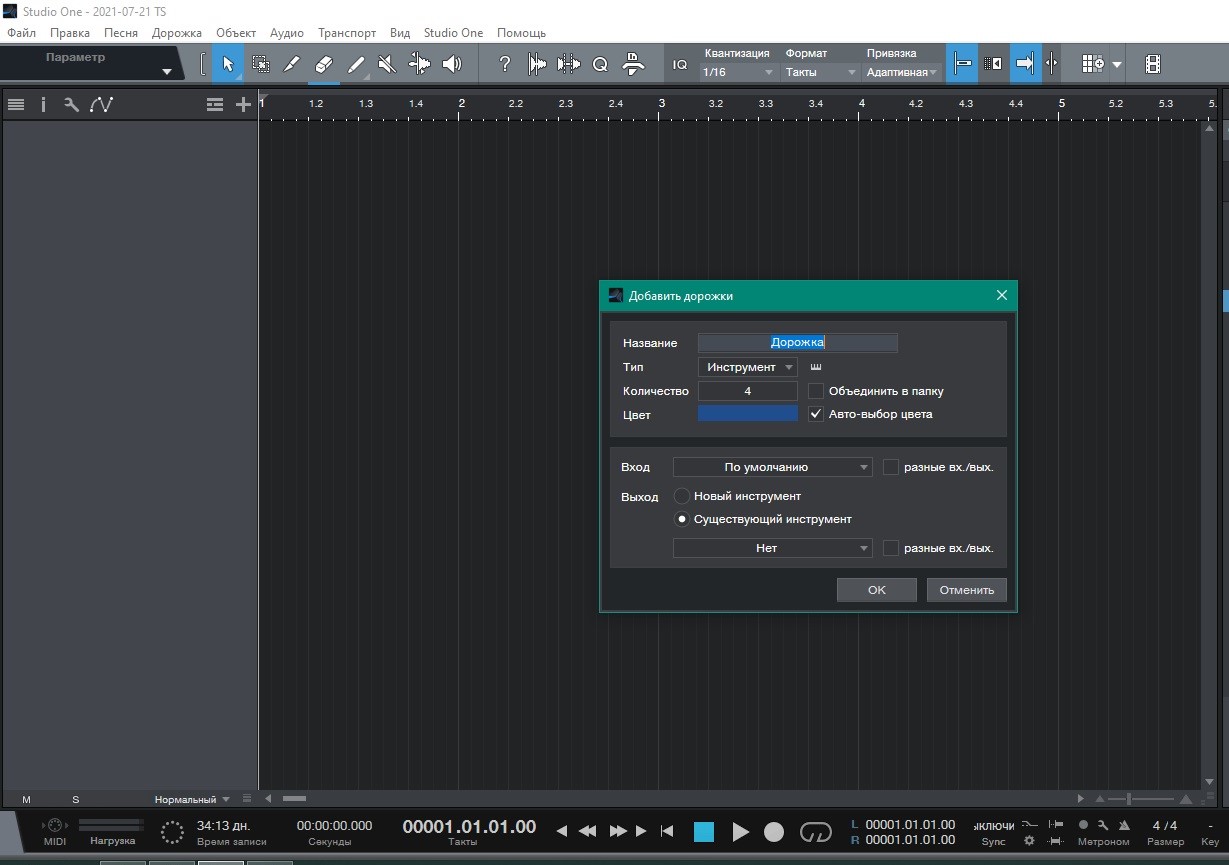Open the video player icon
Viewport: 1229px width, 865px height.
pyautogui.click(x=1153, y=64)
